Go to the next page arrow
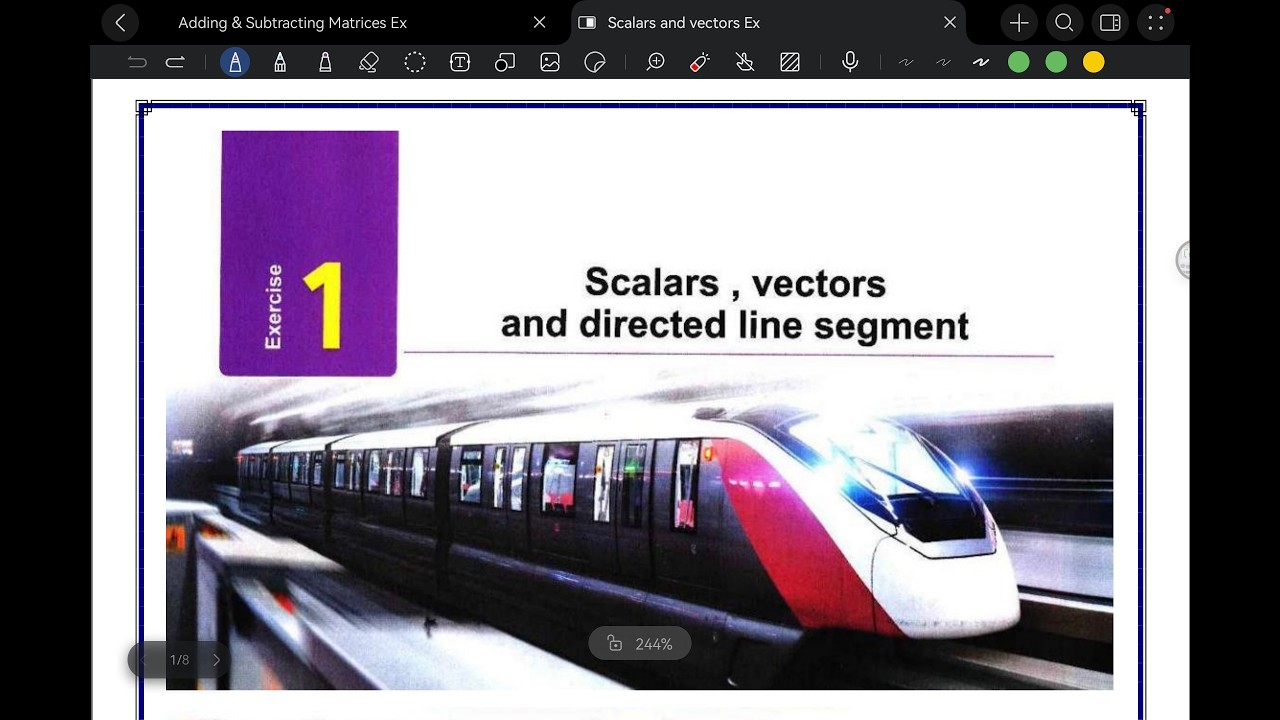This screenshot has height=720, width=1280. 216,660
